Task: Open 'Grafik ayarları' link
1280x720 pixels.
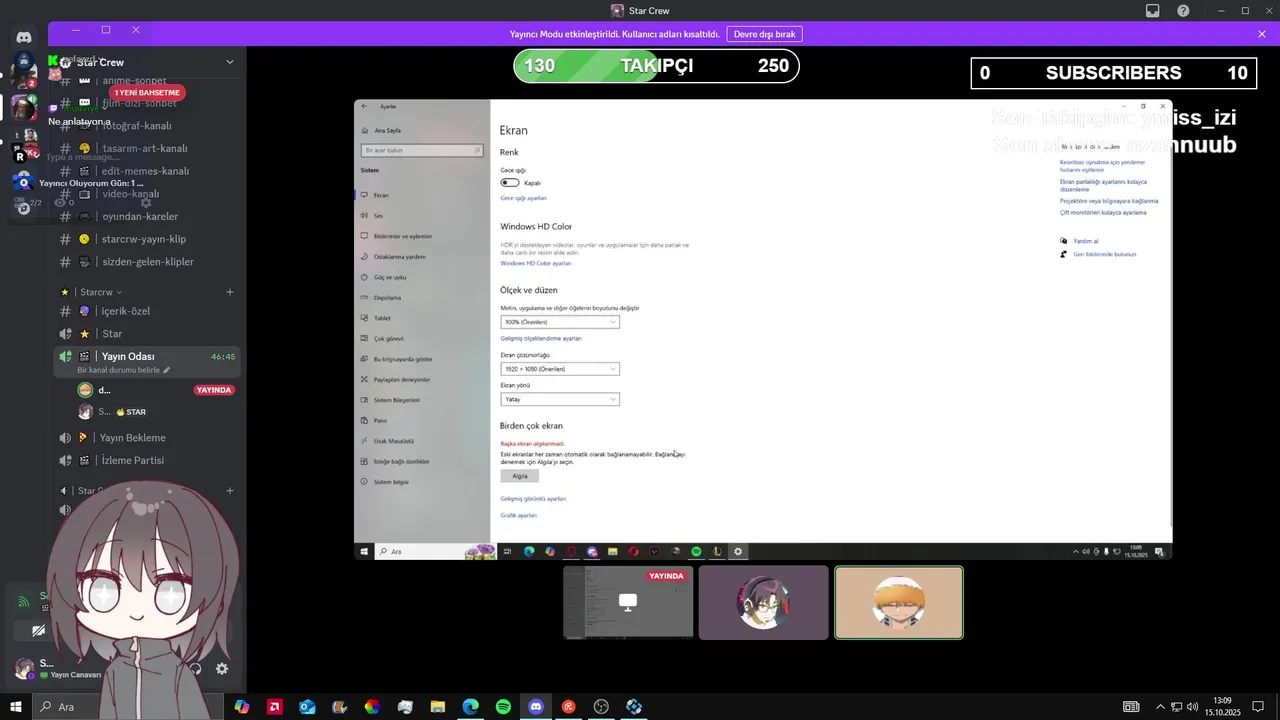Action: (x=518, y=515)
